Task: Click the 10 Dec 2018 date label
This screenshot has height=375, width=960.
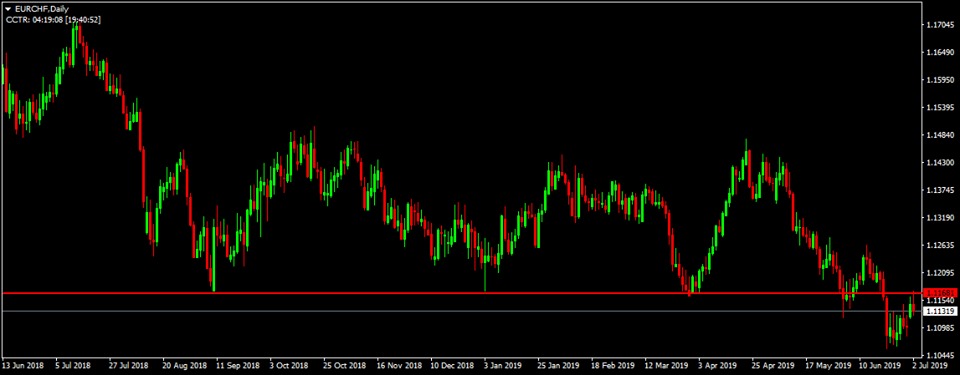Action: (x=450, y=365)
